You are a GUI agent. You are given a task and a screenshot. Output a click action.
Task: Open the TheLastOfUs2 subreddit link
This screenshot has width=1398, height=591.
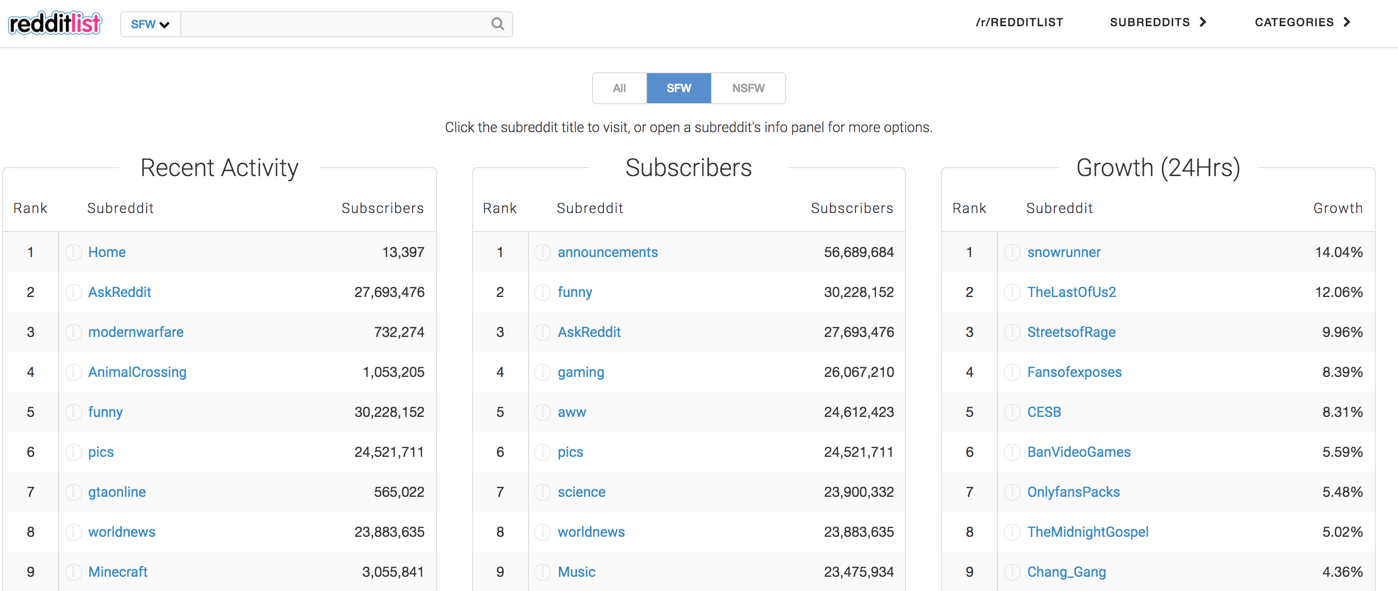point(1072,292)
